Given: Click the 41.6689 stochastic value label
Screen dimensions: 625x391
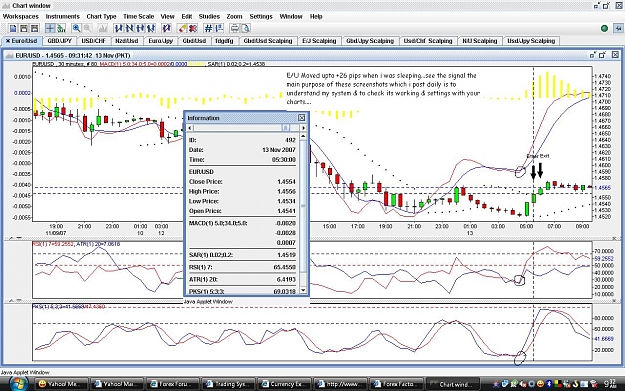Looking at the screenshot, I should (x=603, y=338).
